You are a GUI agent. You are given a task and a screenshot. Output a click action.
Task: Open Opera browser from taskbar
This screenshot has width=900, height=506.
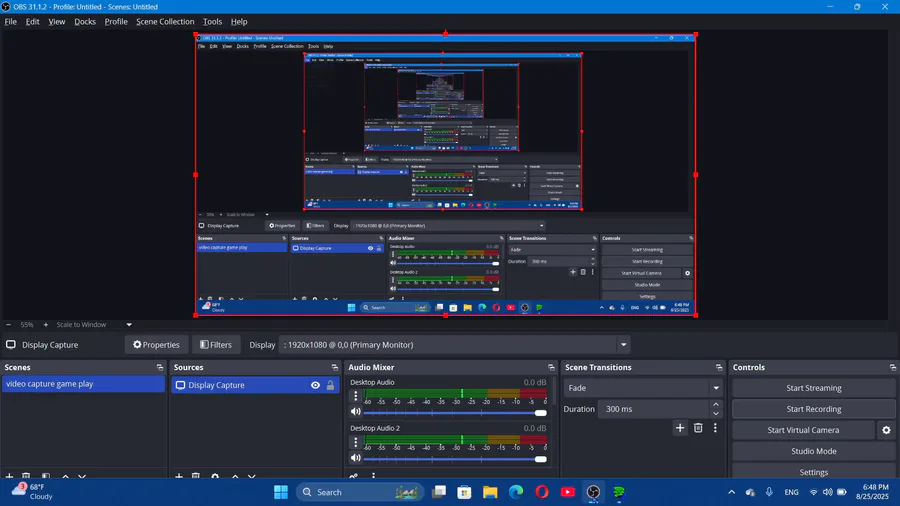click(x=542, y=492)
